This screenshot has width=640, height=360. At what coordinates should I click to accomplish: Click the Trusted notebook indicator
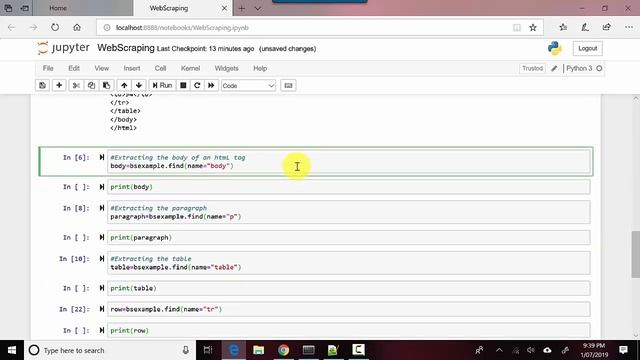tap(532, 68)
